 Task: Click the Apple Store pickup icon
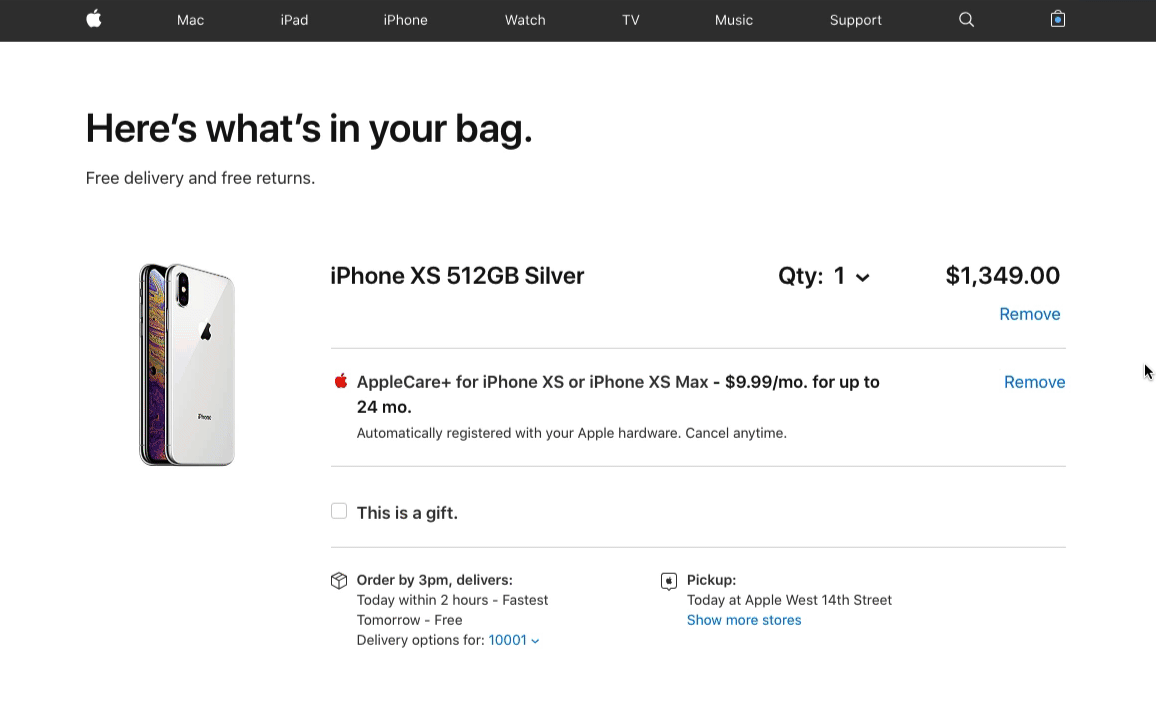pos(669,581)
